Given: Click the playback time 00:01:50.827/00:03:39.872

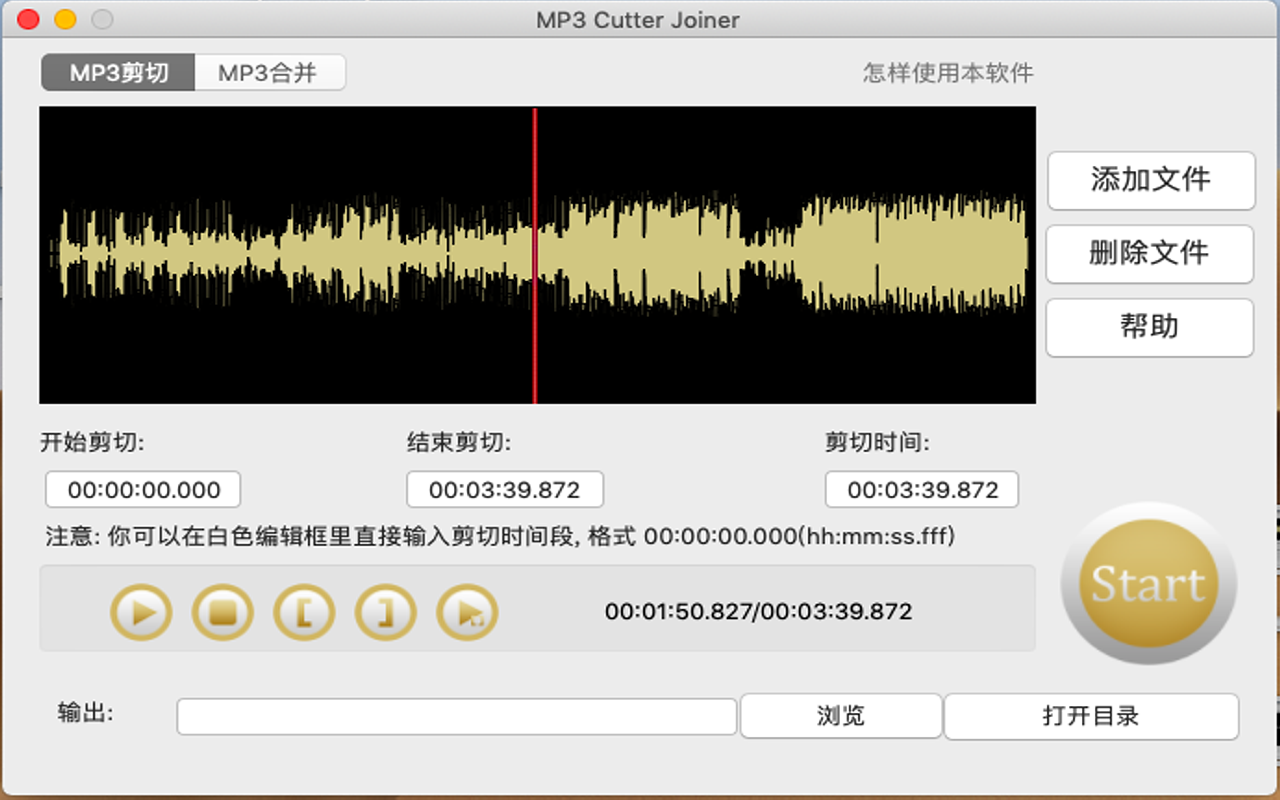Looking at the screenshot, I should pyautogui.click(x=759, y=611).
